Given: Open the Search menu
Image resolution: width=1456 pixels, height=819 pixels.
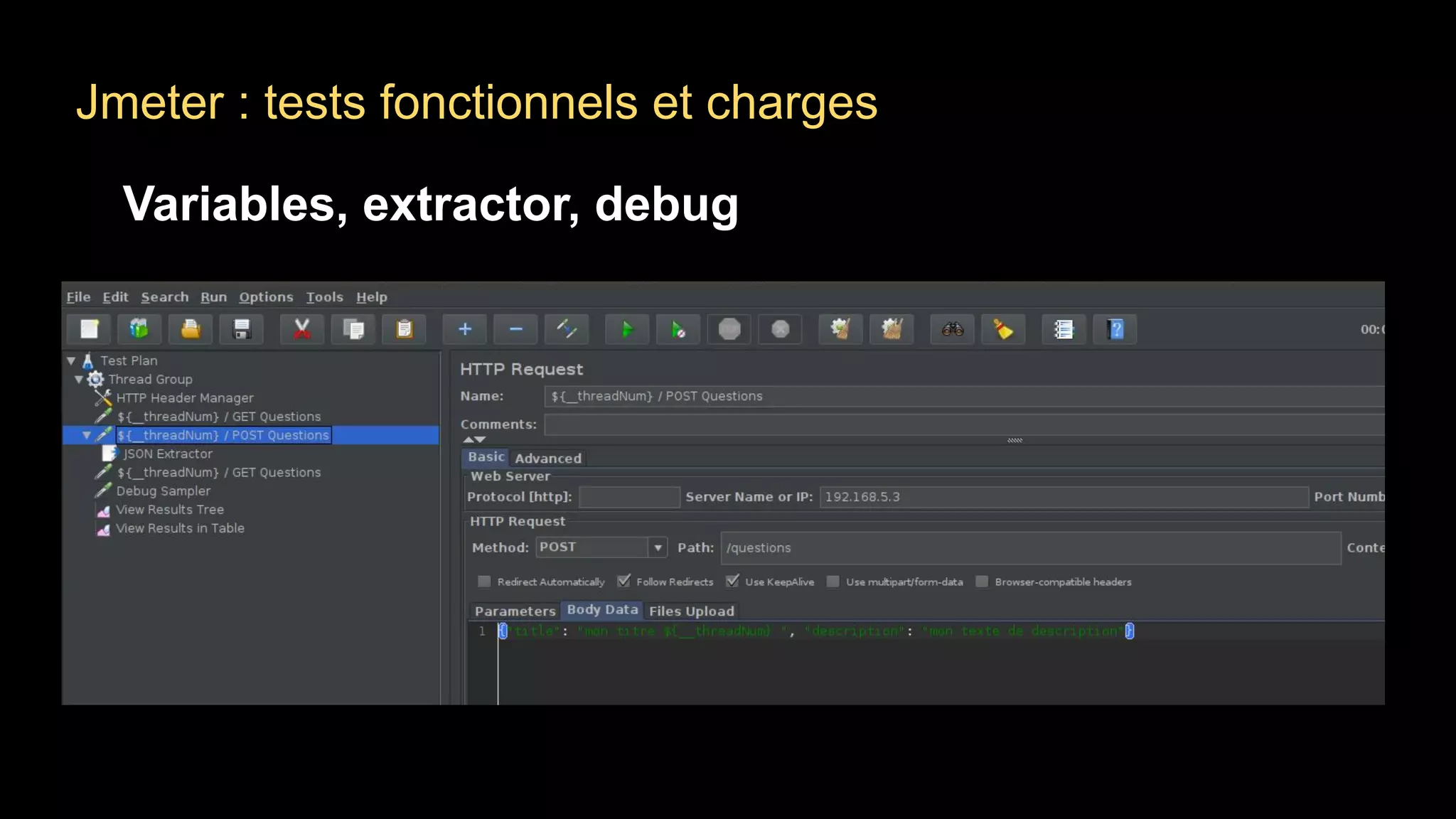Looking at the screenshot, I should tap(165, 297).
